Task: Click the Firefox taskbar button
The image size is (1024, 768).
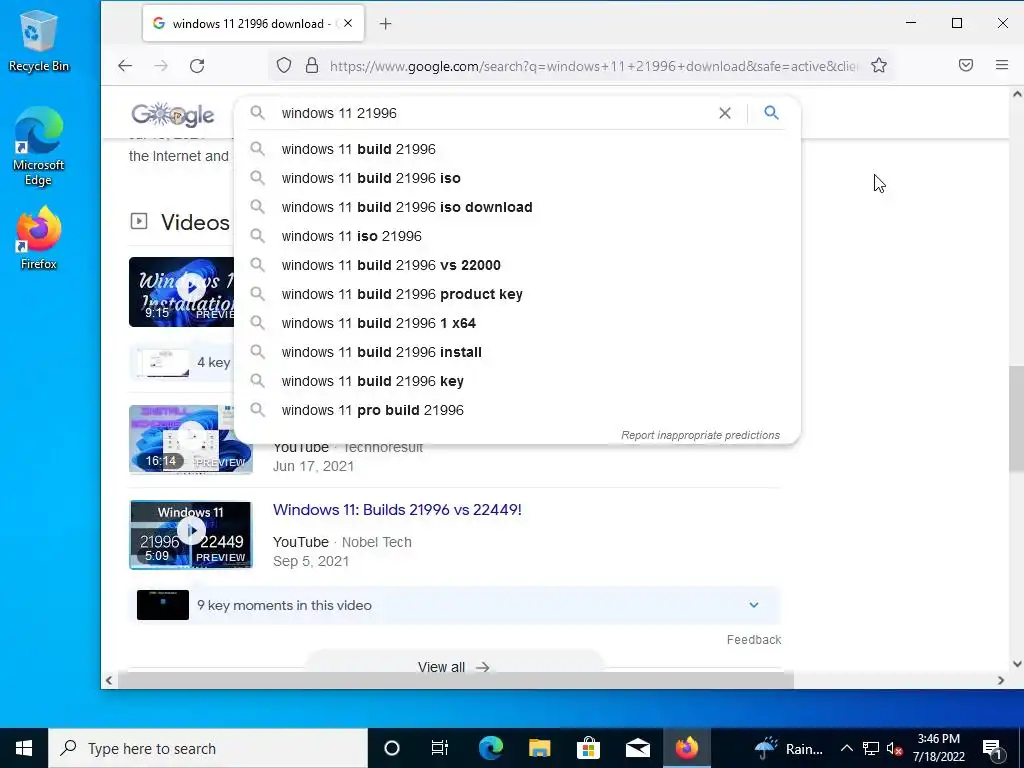Action: tap(686, 748)
